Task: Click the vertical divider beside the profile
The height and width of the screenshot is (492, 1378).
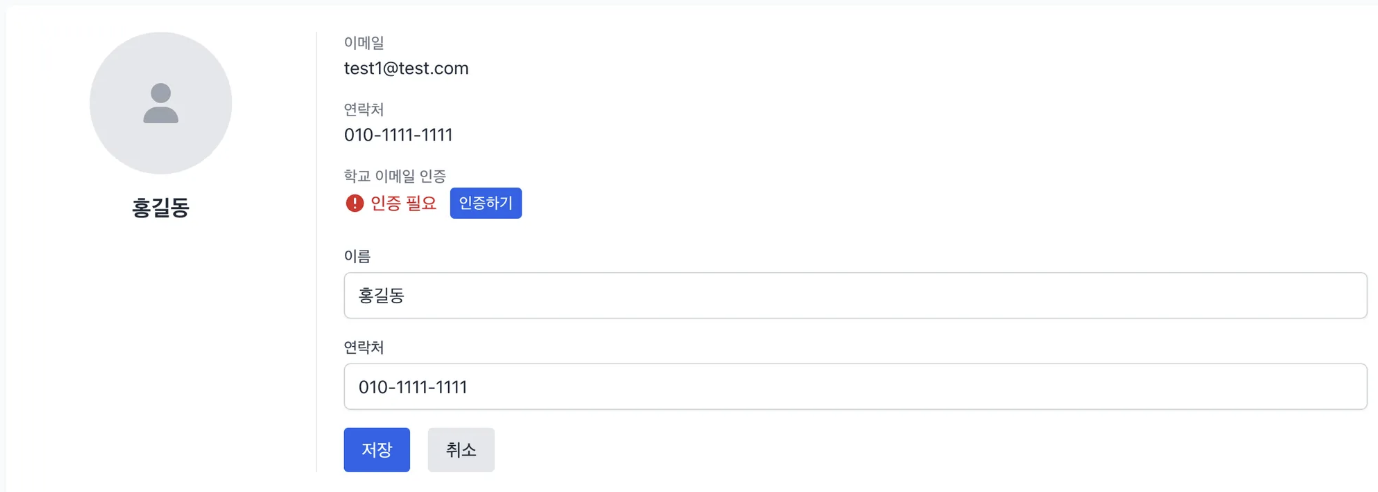Action: 316,250
